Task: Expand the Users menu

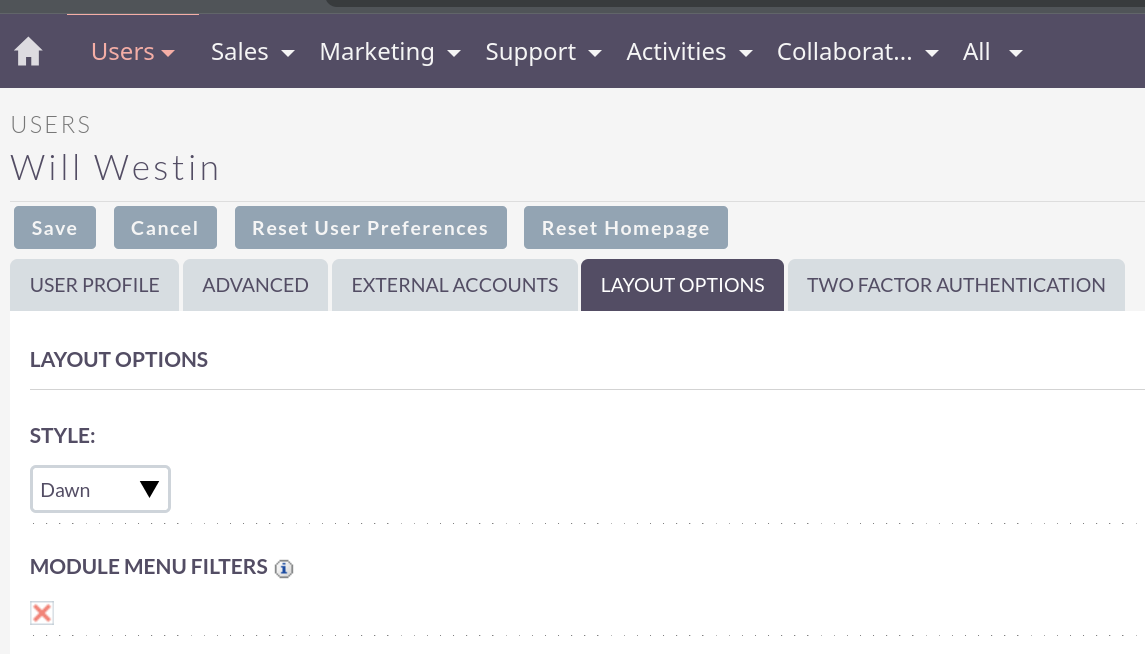Action: point(132,52)
